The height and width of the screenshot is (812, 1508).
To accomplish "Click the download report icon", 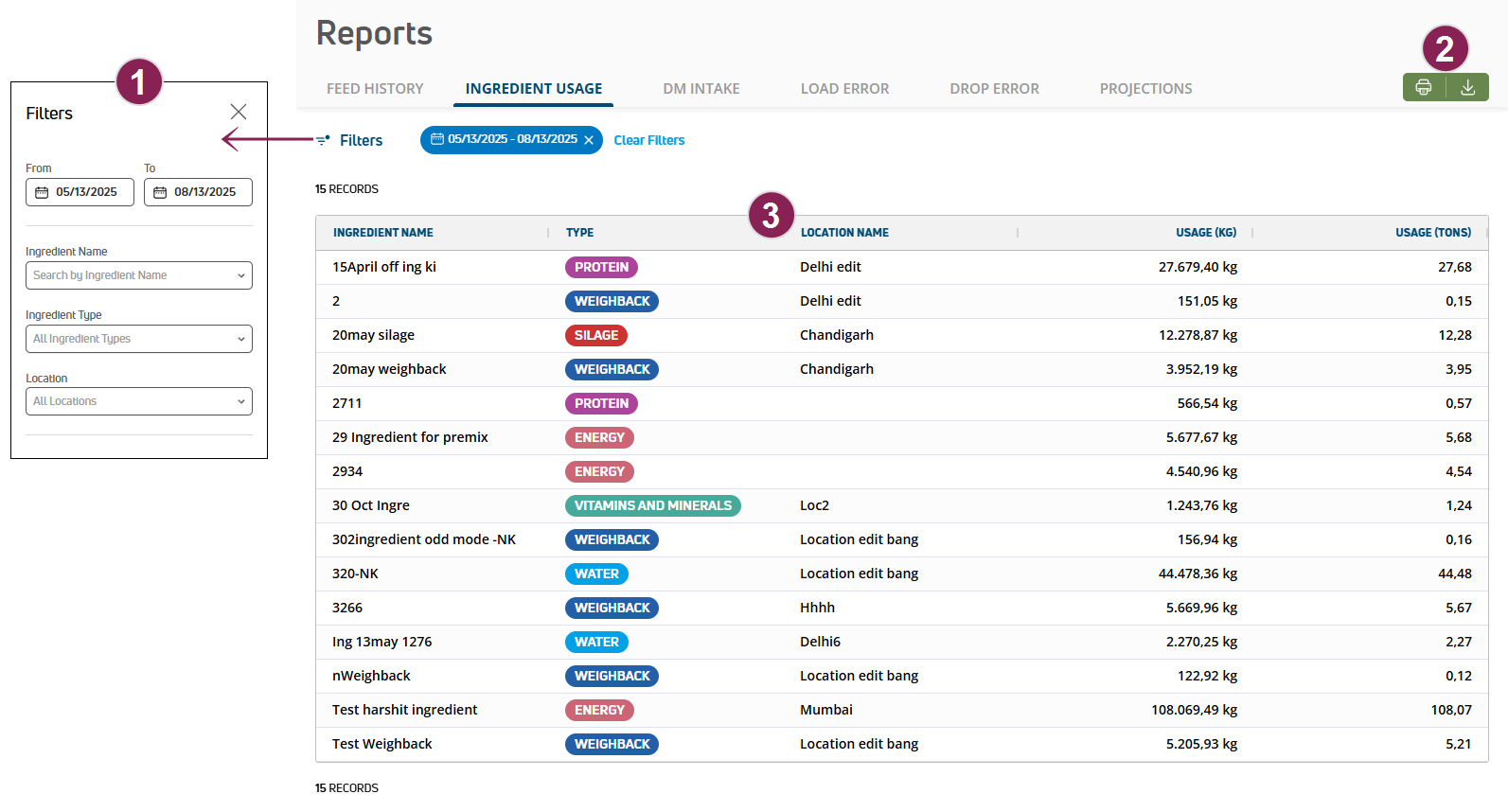I will (x=1467, y=87).
